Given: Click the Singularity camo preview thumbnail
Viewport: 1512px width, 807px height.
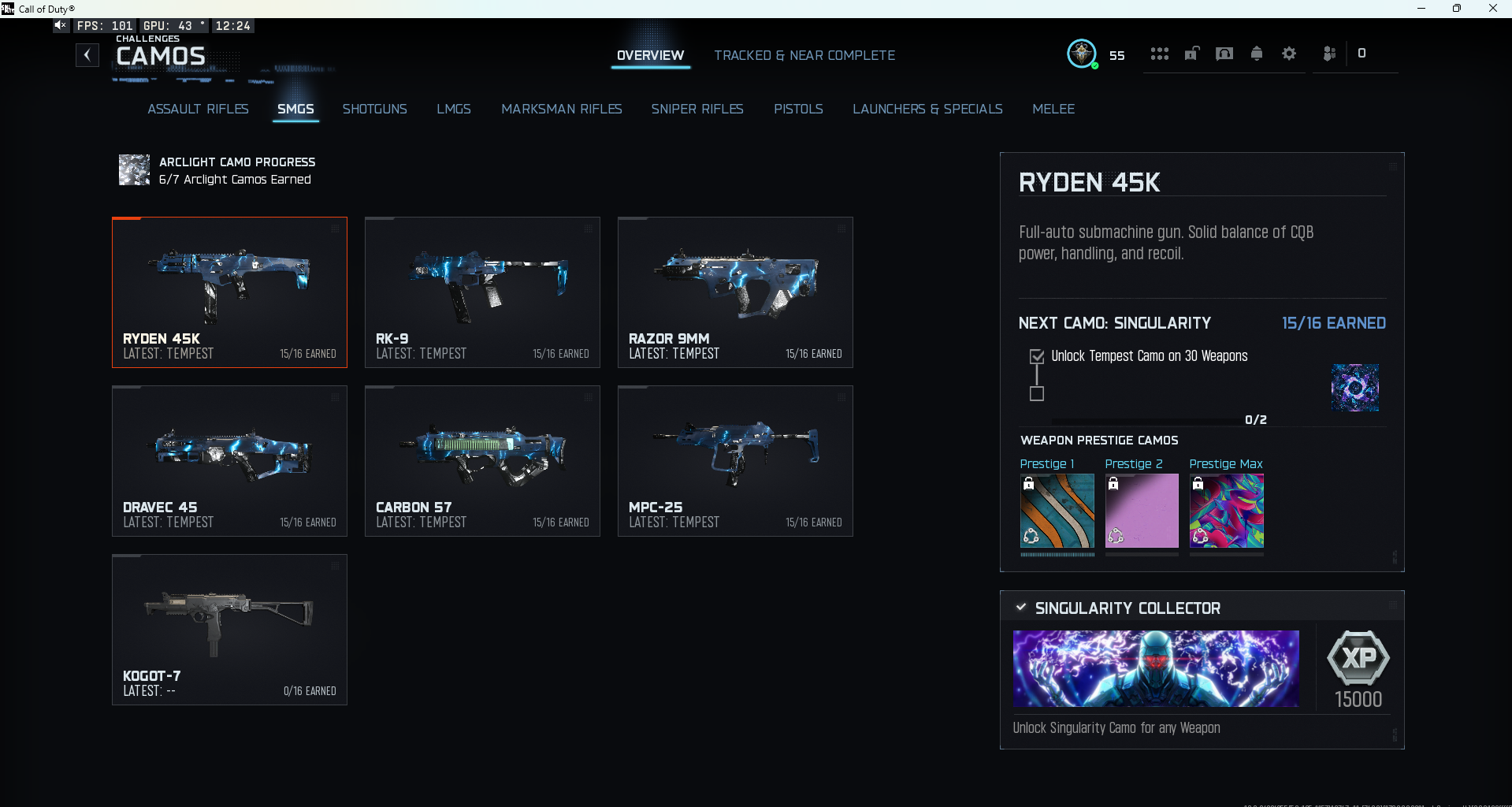Looking at the screenshot, I should tap(1355, 388).
